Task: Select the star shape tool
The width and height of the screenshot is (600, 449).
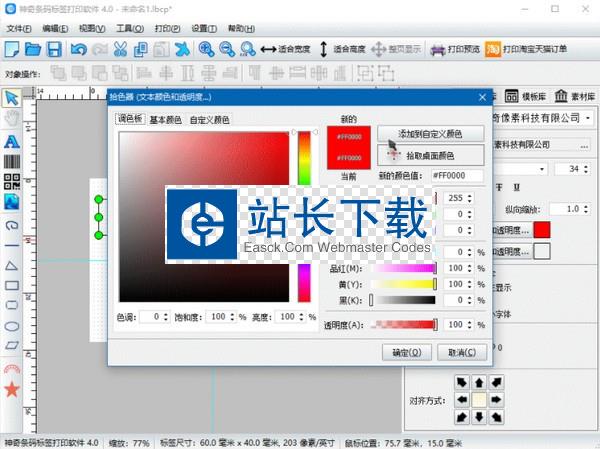Action: tap(12, 389)
